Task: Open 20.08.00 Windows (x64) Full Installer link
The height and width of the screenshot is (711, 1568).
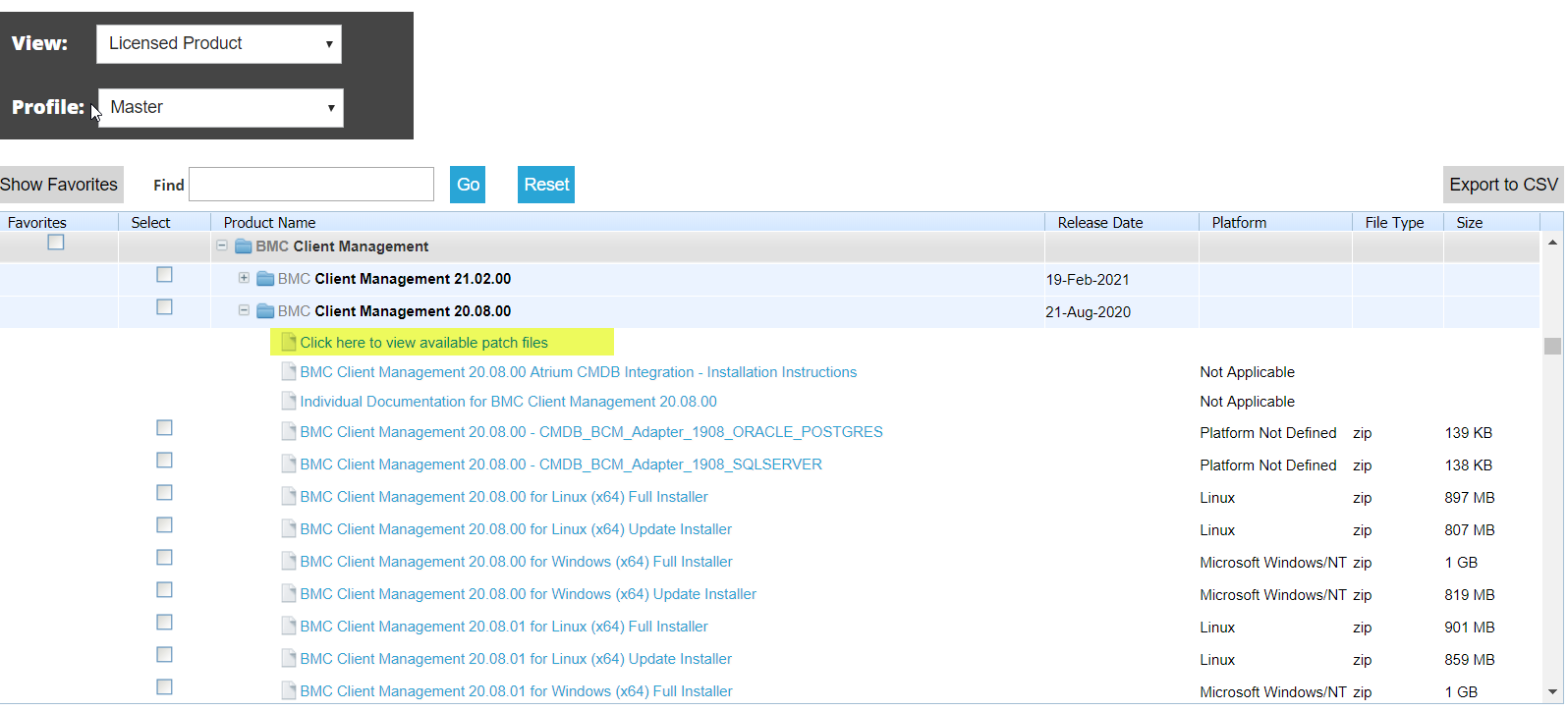Action: [x=517, y=562]
